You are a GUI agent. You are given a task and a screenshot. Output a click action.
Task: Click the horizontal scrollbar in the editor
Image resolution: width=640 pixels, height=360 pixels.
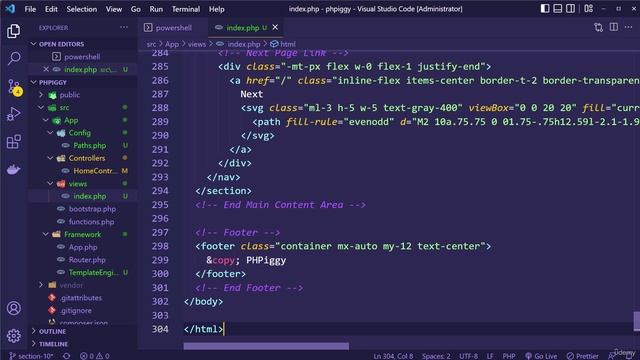[266, 346]
